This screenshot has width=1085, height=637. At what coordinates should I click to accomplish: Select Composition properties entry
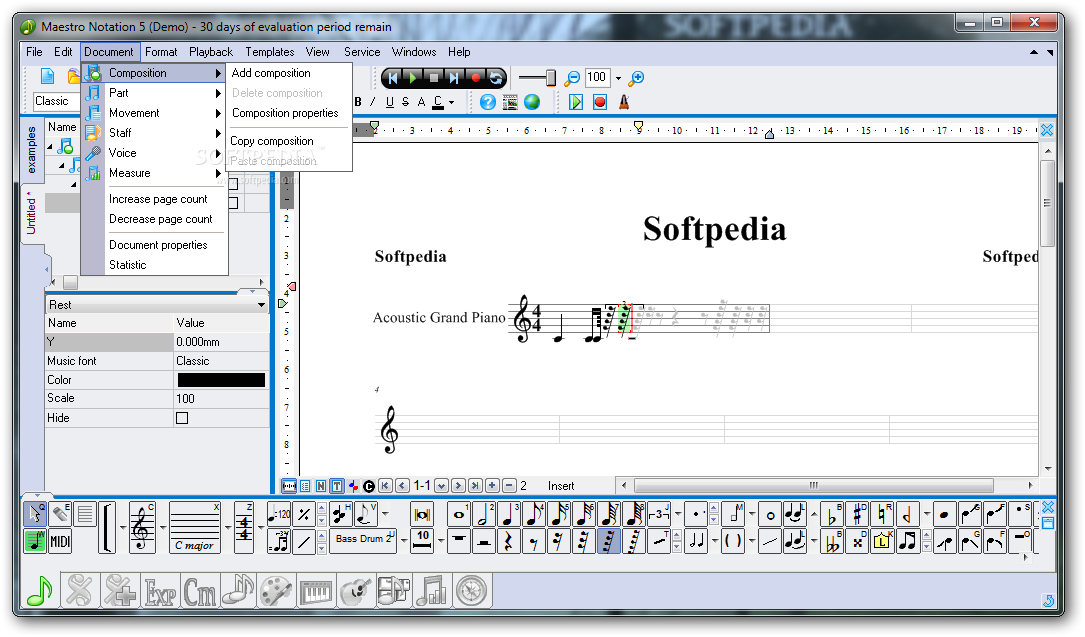(289, 113)
